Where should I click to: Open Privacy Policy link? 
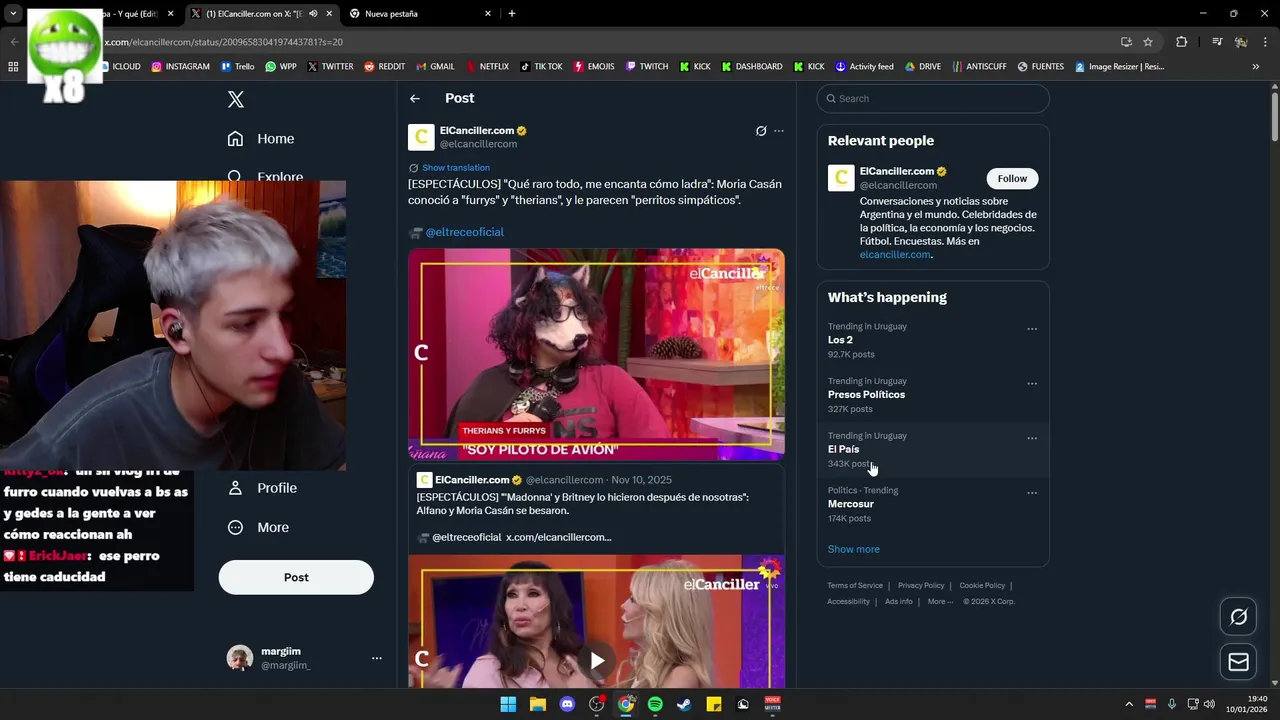click(x=921, y=586)
